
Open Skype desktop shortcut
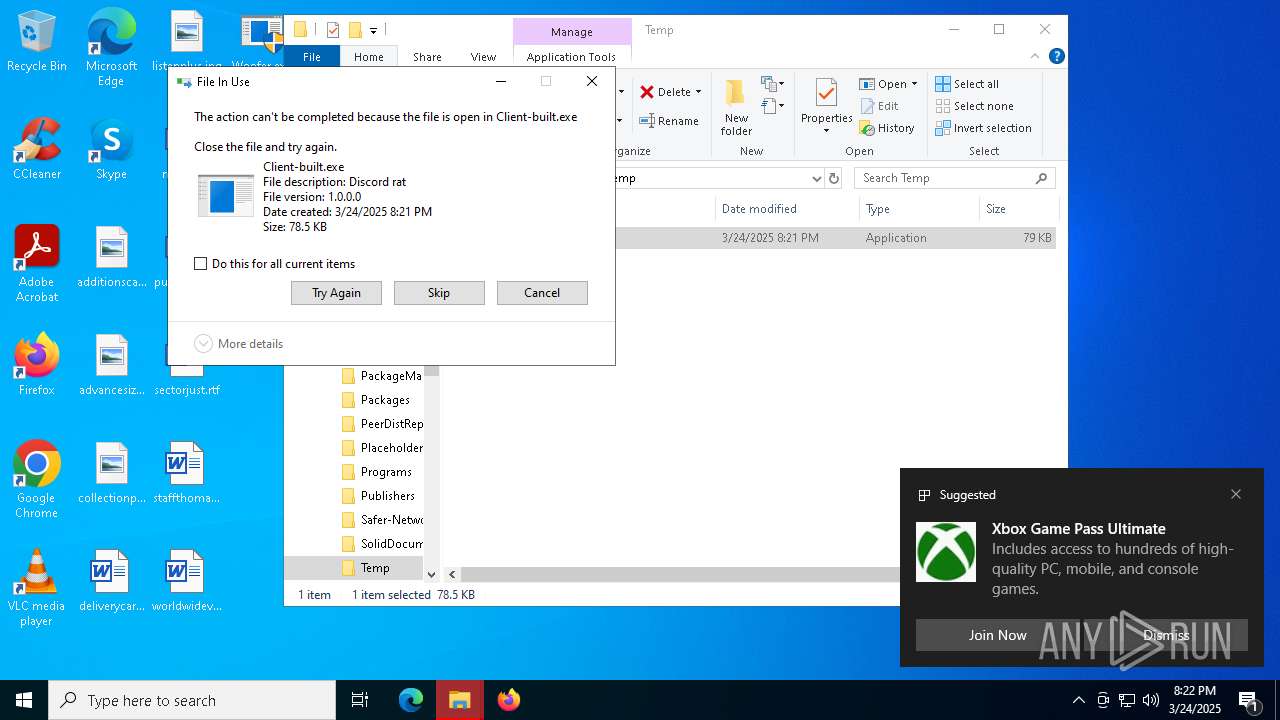point(111,150)
